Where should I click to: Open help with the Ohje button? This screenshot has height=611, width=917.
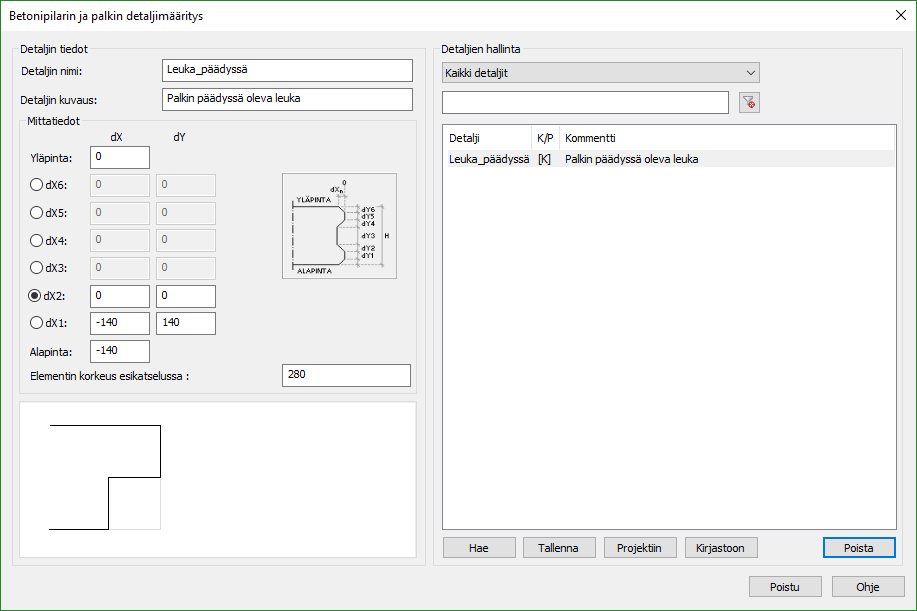(x=867, y=587)
